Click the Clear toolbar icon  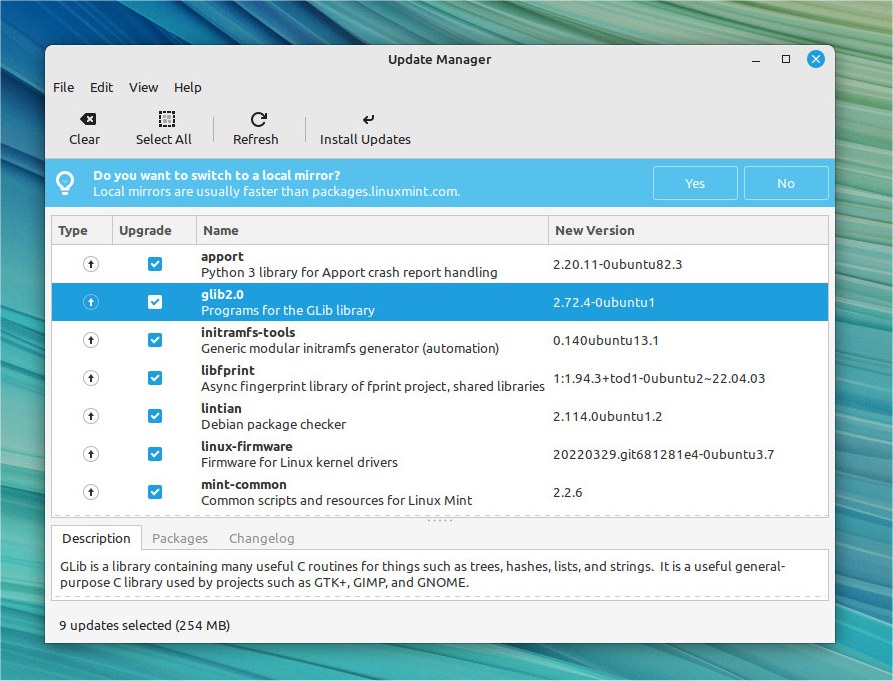pyautogui.click(x=85, y=119)
